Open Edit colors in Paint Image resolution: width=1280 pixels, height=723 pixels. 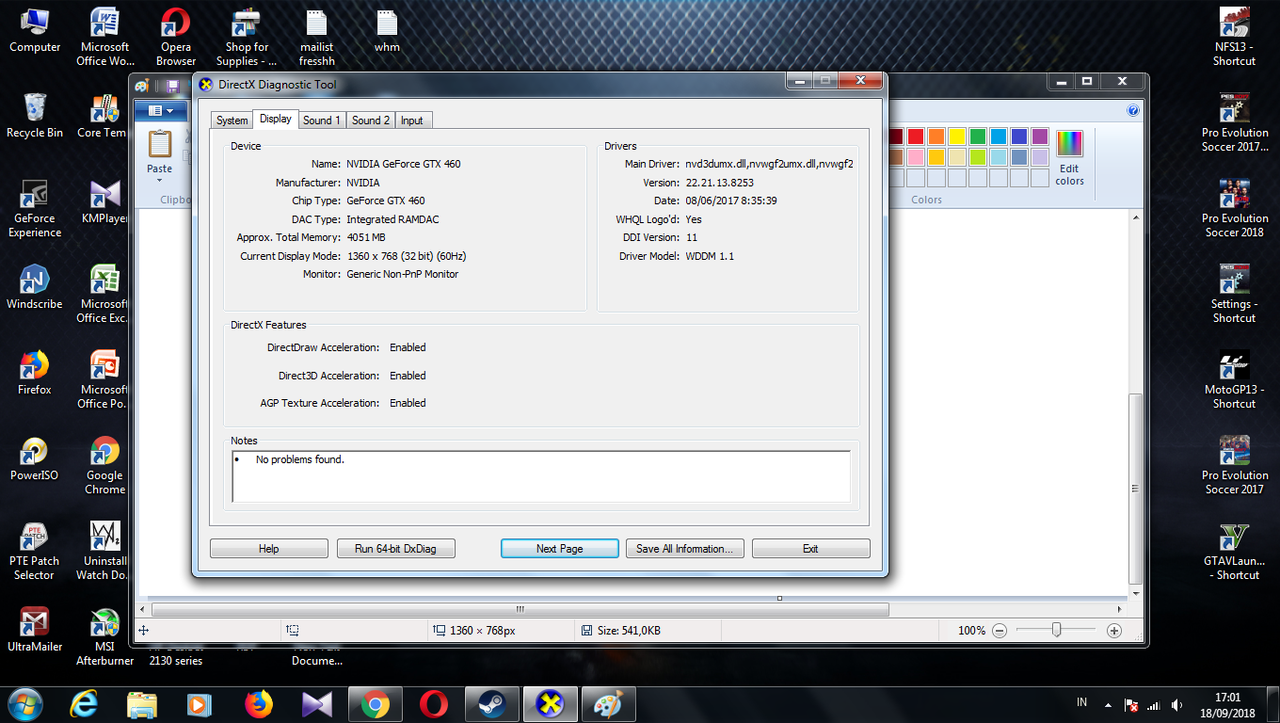[1069, 157]
